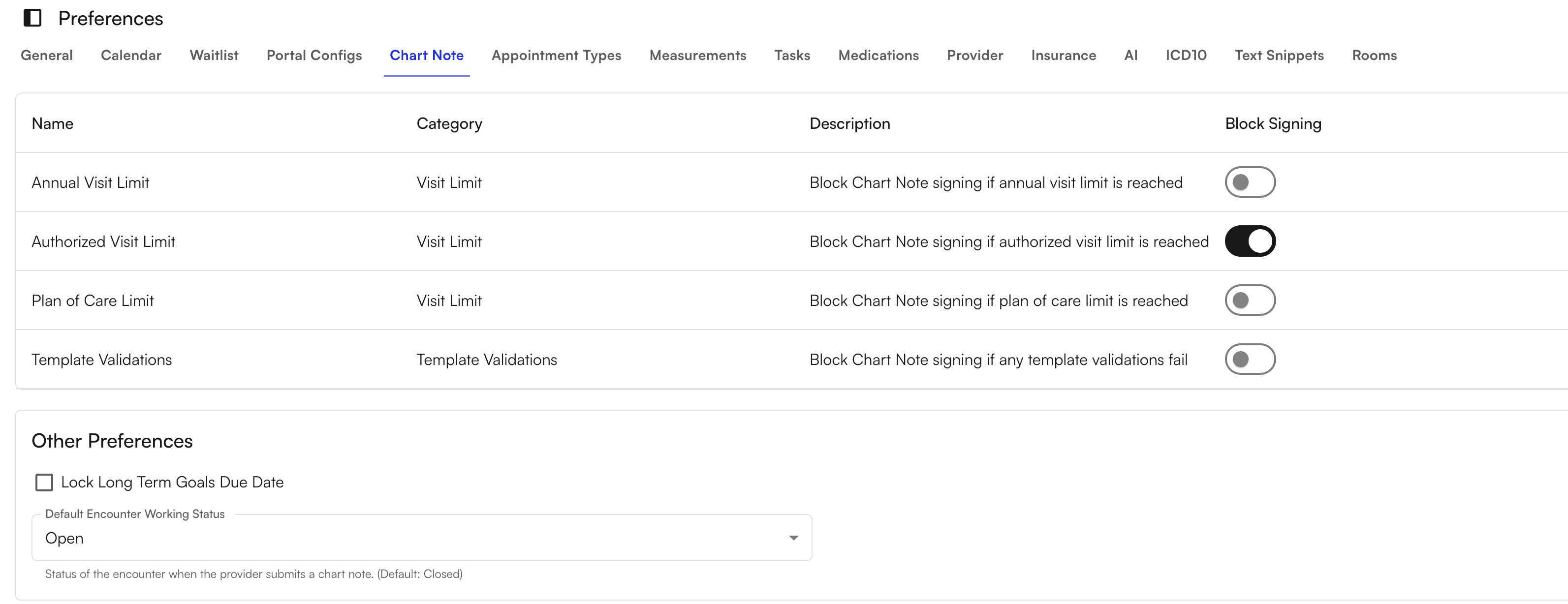This screenshot has height=604, width=1568.
Task: Open the Waitlist tab
Action: (x=214, y=56)
